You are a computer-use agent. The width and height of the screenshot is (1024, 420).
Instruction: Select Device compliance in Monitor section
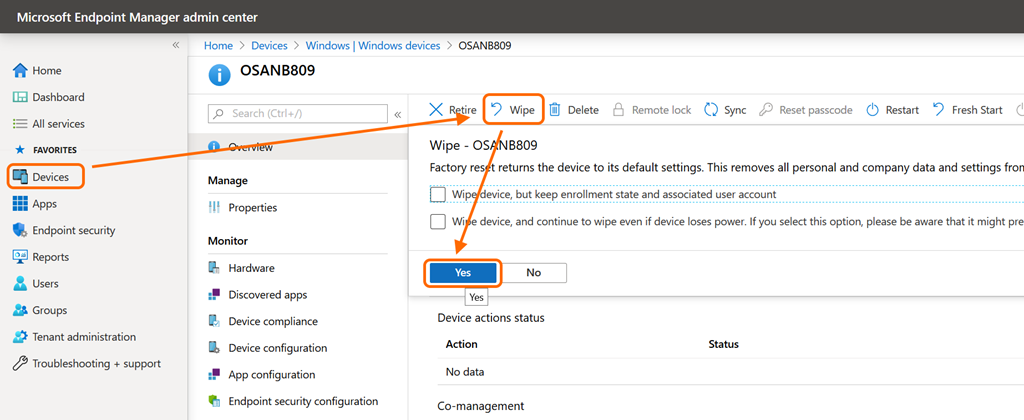click(272, 322)
